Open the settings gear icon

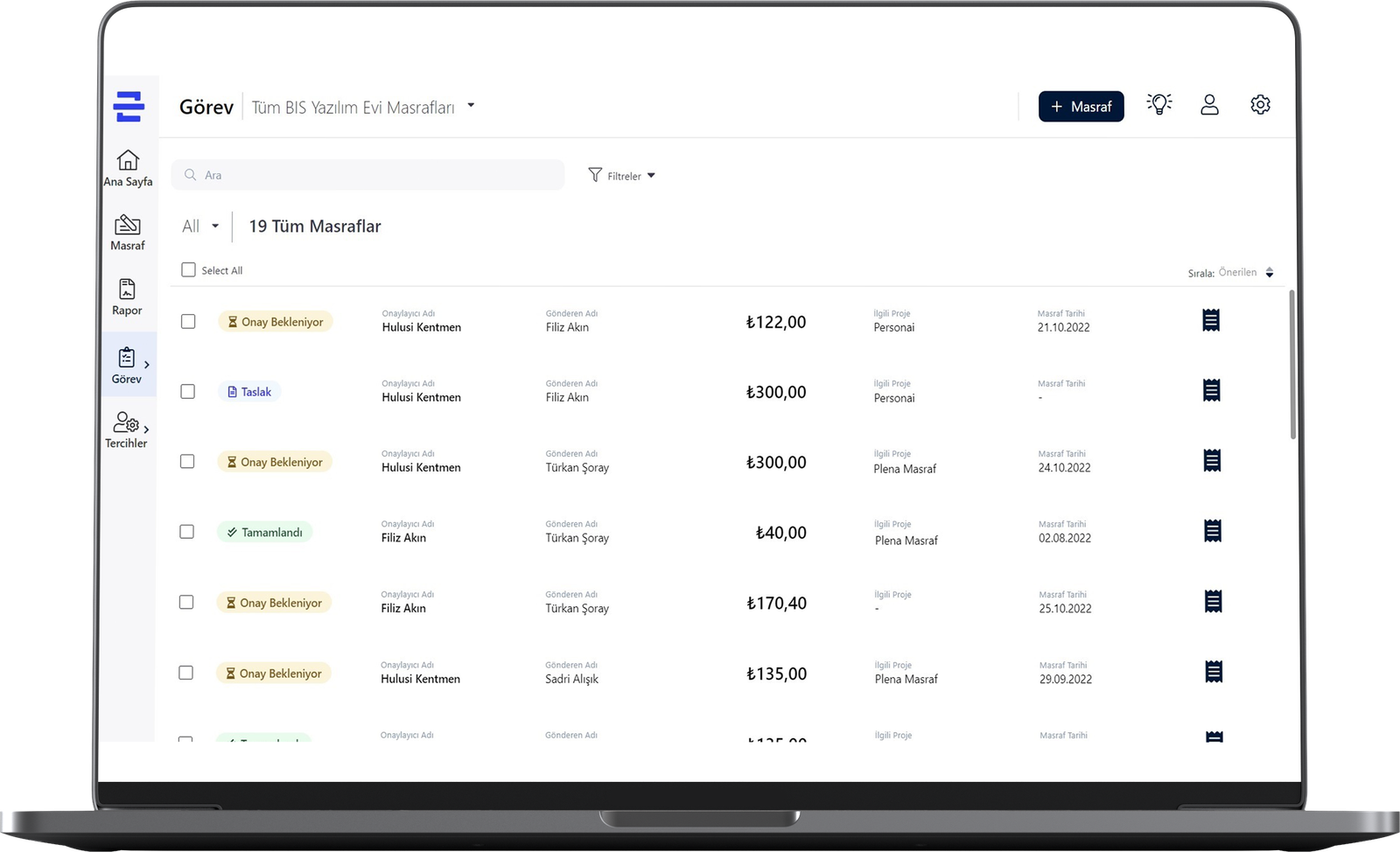pos(1260,105)
